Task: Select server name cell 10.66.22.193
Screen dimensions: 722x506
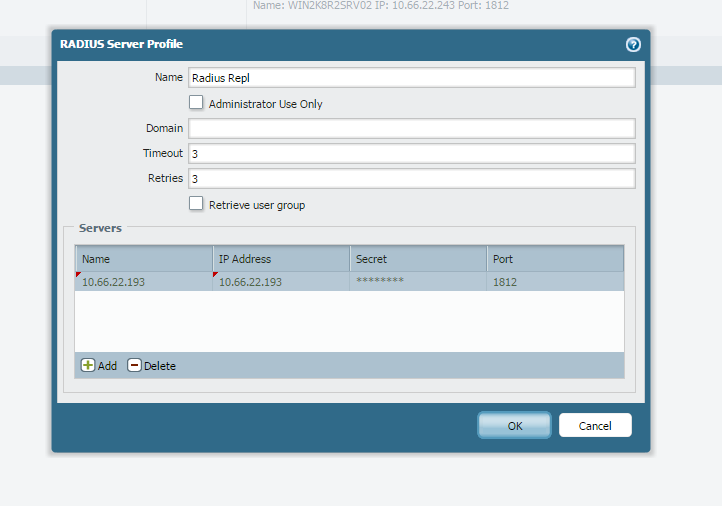Action: 144,281
